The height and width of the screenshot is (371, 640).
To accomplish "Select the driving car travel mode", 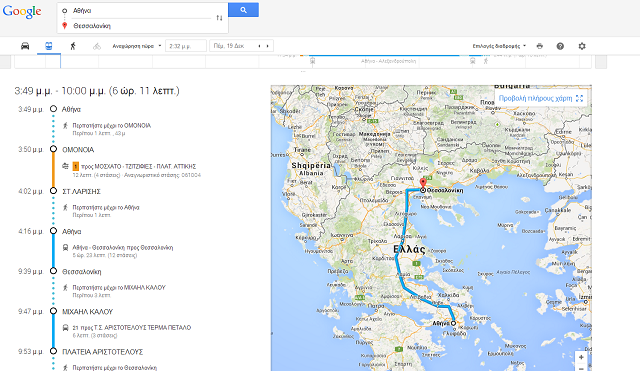I will coord(25,46).
